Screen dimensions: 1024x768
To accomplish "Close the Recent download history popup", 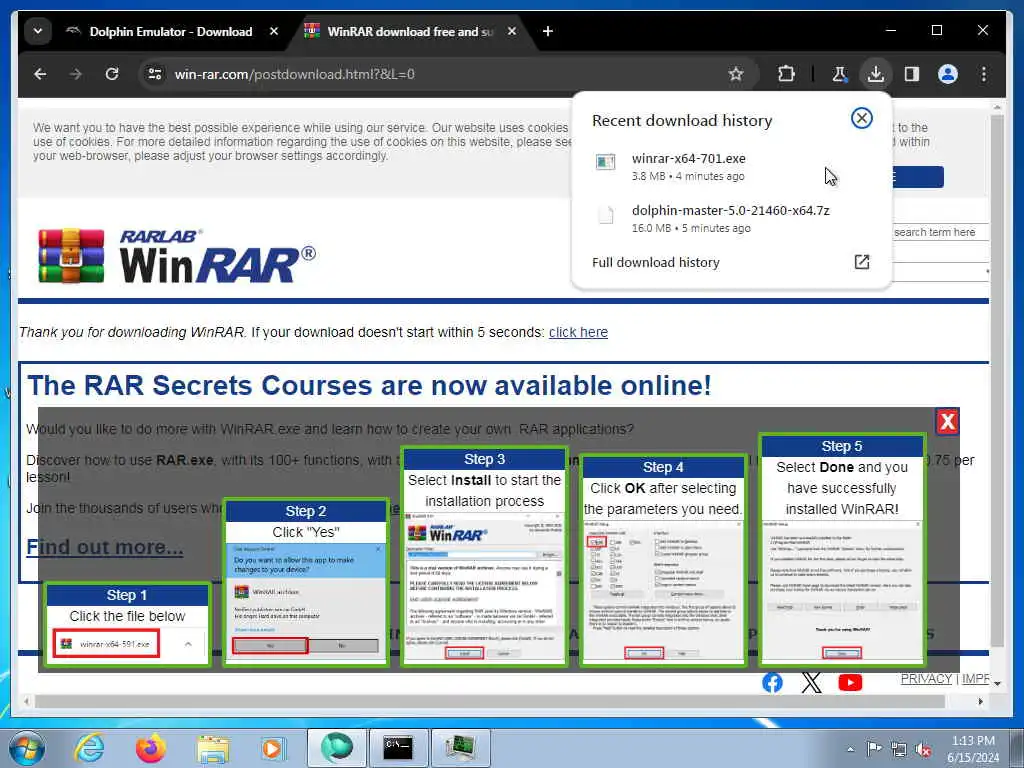I will point(861,118).
